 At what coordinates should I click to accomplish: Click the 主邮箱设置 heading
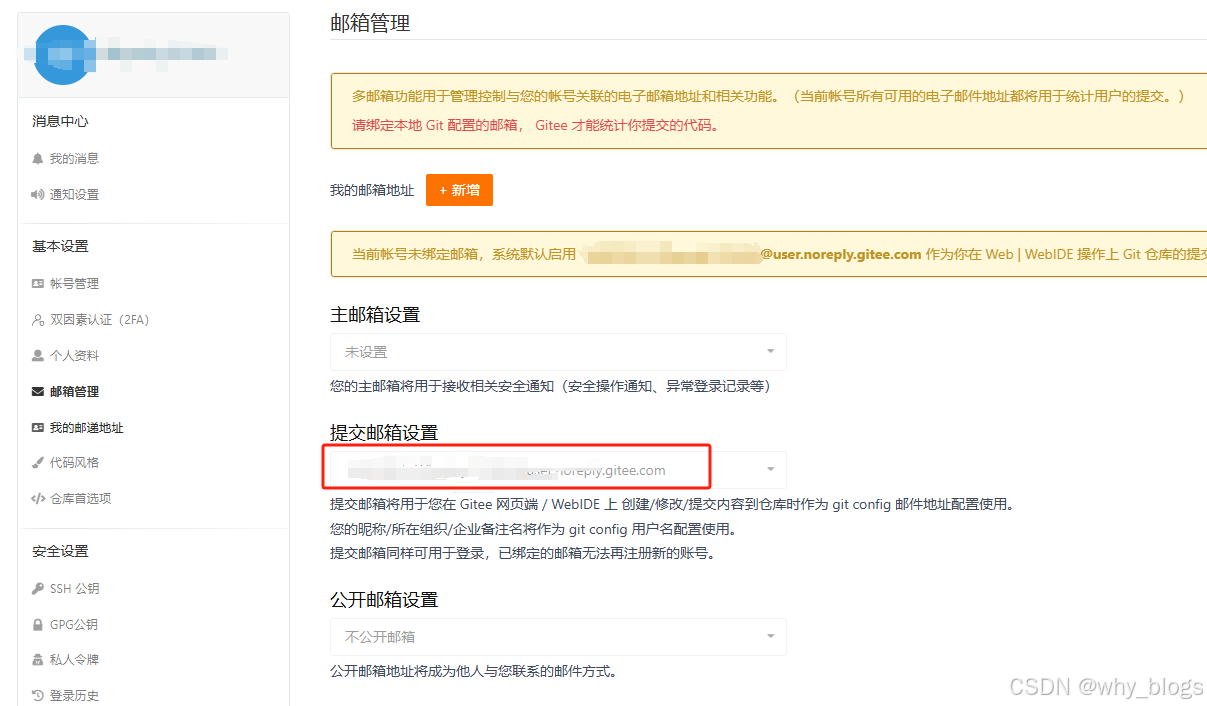pos(375,314)
